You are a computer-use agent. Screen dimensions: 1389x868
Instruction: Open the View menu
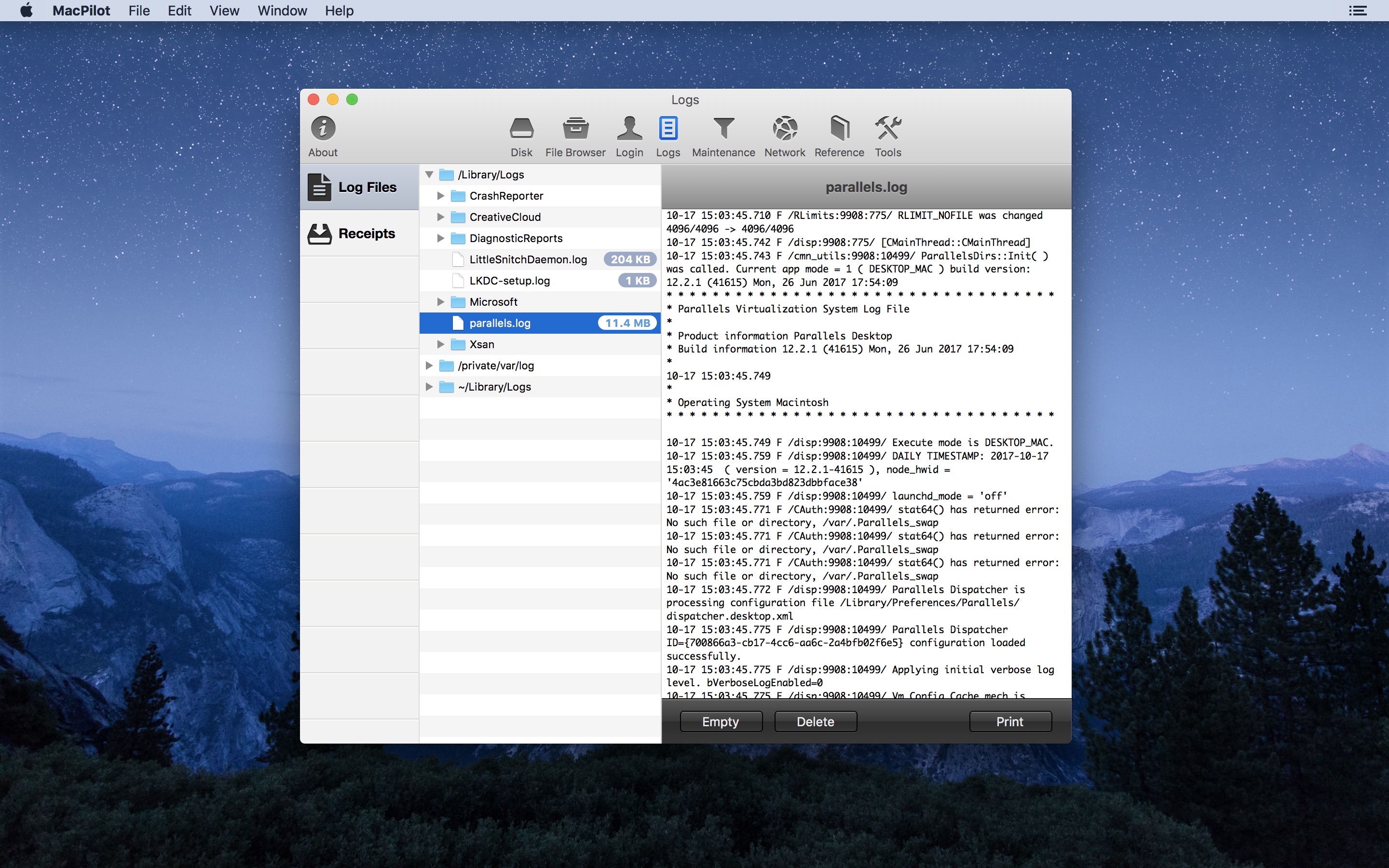224,10
